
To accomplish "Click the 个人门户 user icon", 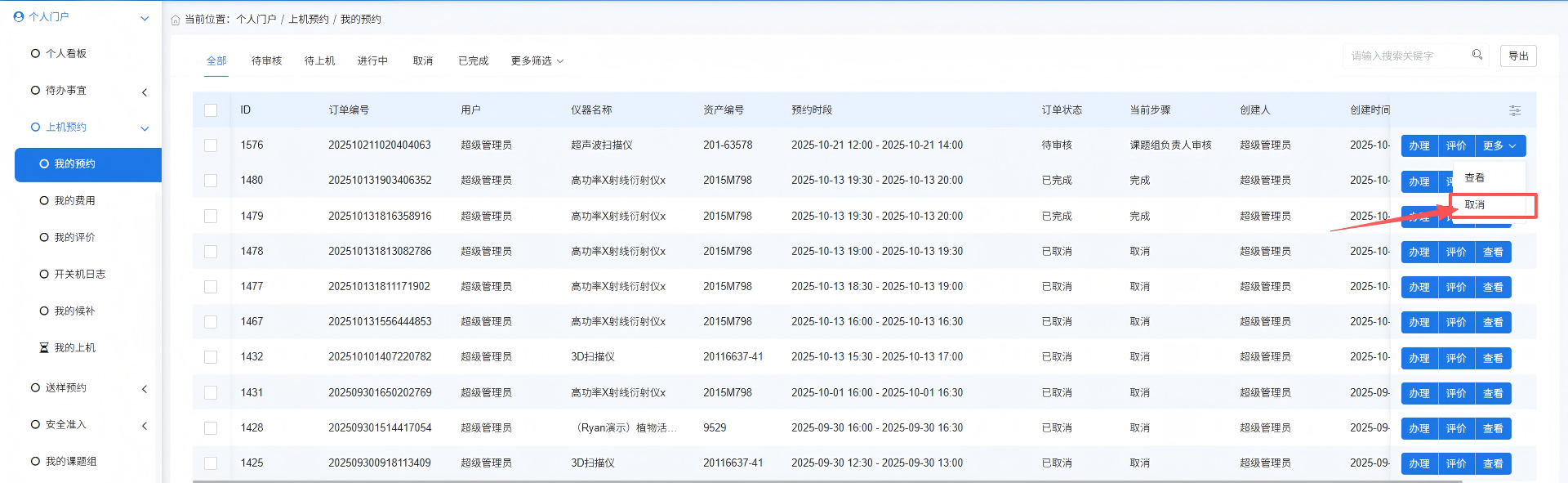I will click(x=19, y=16).
